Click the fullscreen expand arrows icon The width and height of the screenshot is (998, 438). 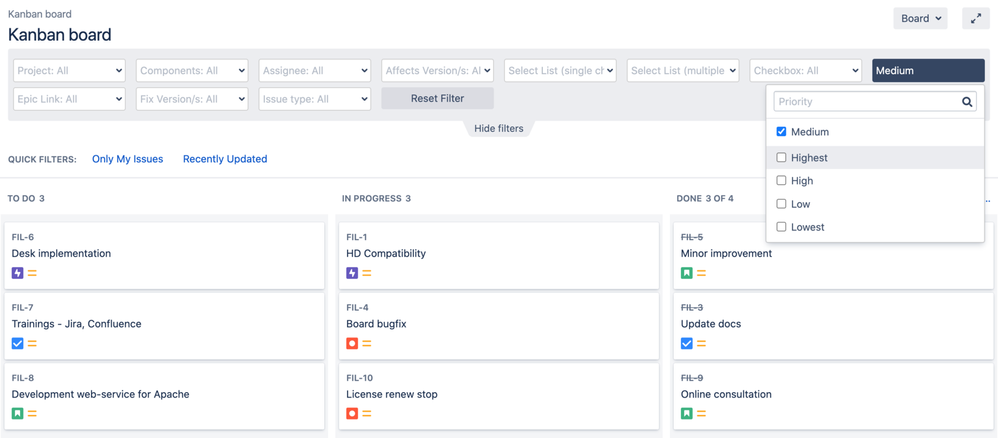[x=975, y=18]
